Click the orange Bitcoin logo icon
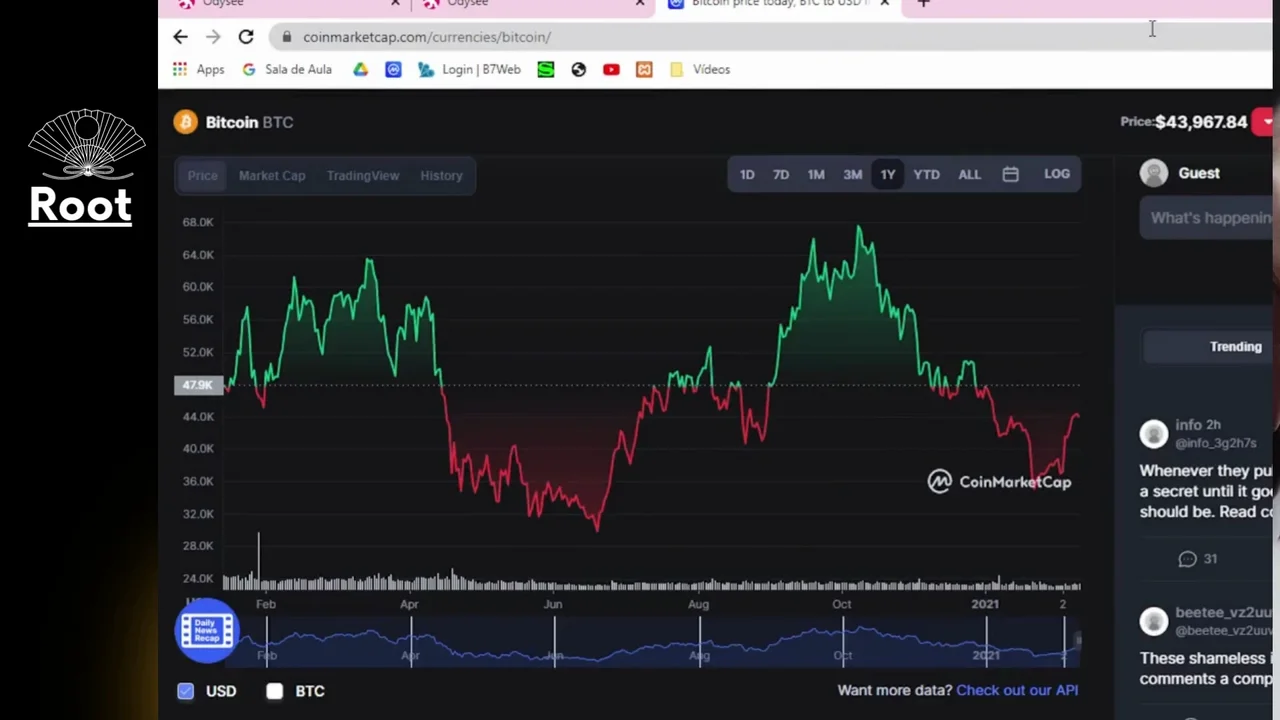The width and height of the screenshot is (1280, 720). pyautogui.click(x=185, y=122)
